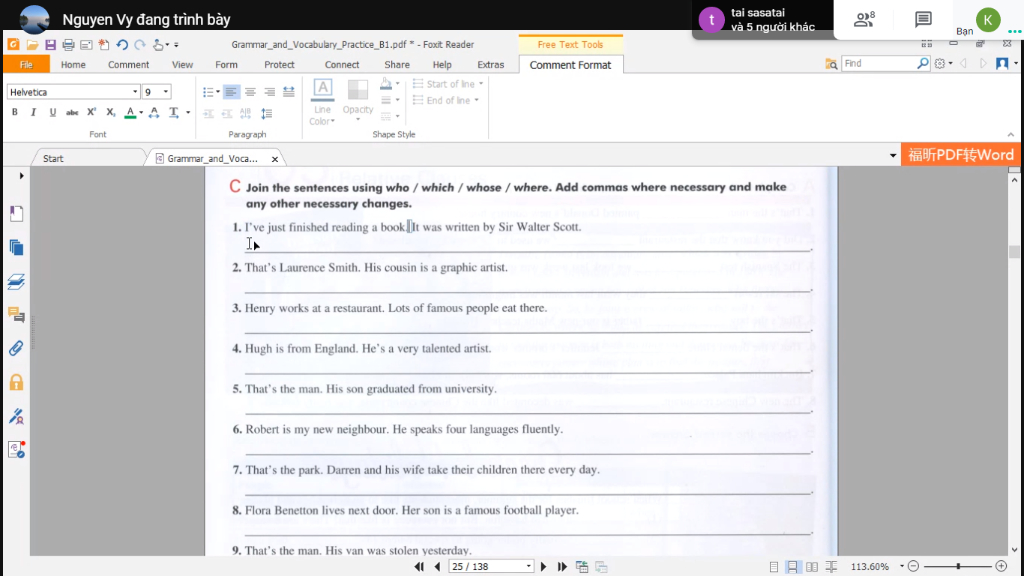The width and height of the screenshot is (1024, 576).
Task: Open the bookmarks panel in sidebar
Action: [x=16, y=214]
